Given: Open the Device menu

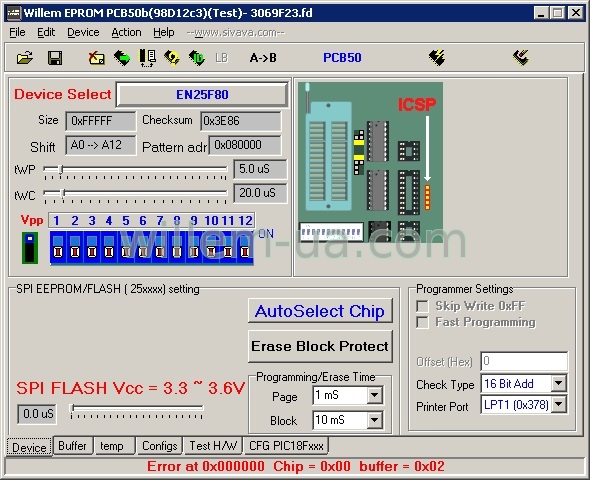Looking at the screenshot, I should click(x=83, y=32).
